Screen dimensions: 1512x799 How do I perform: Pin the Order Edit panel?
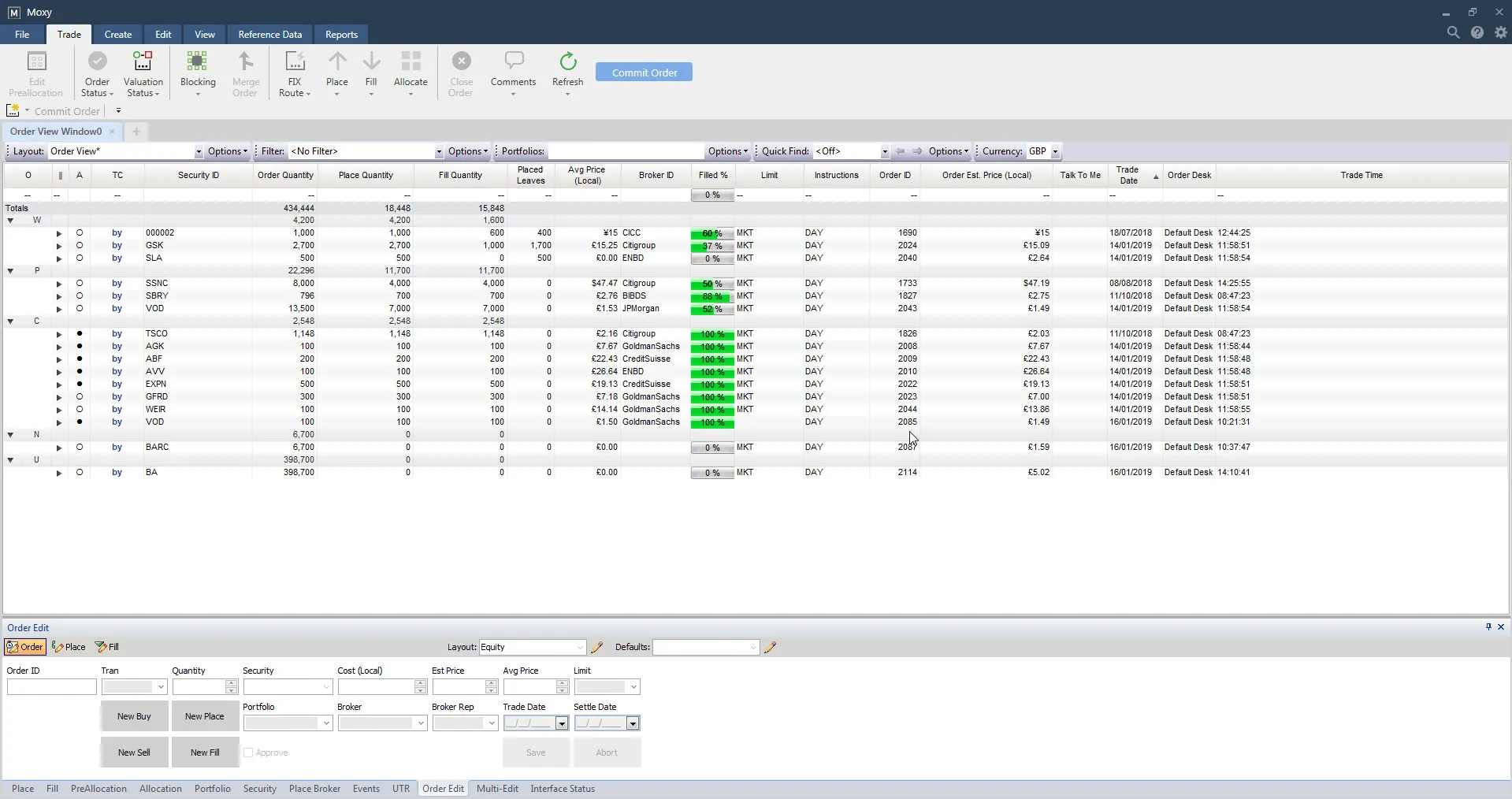coord(1488,627)
